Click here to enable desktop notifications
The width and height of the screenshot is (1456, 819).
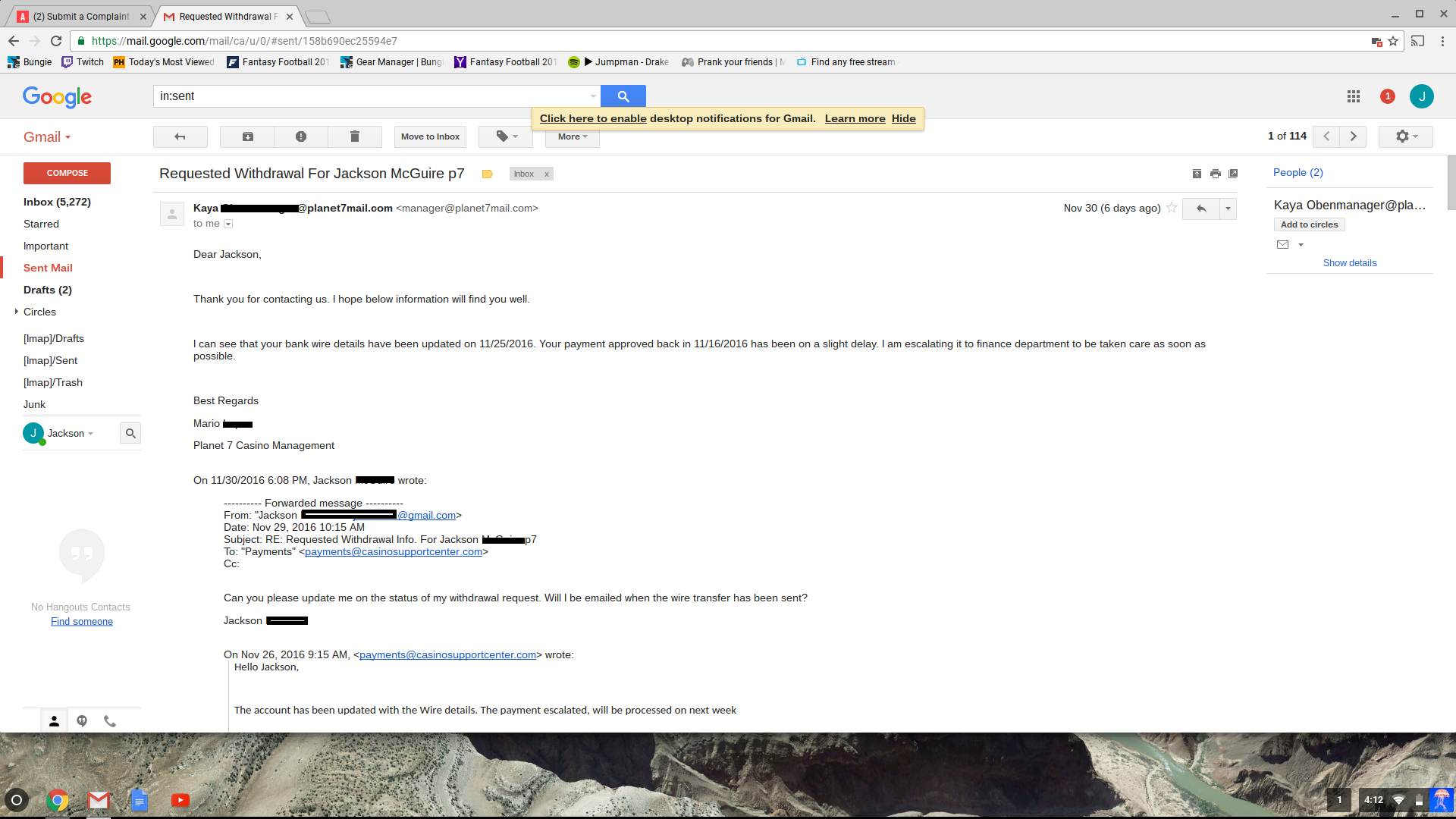(593, 118)
